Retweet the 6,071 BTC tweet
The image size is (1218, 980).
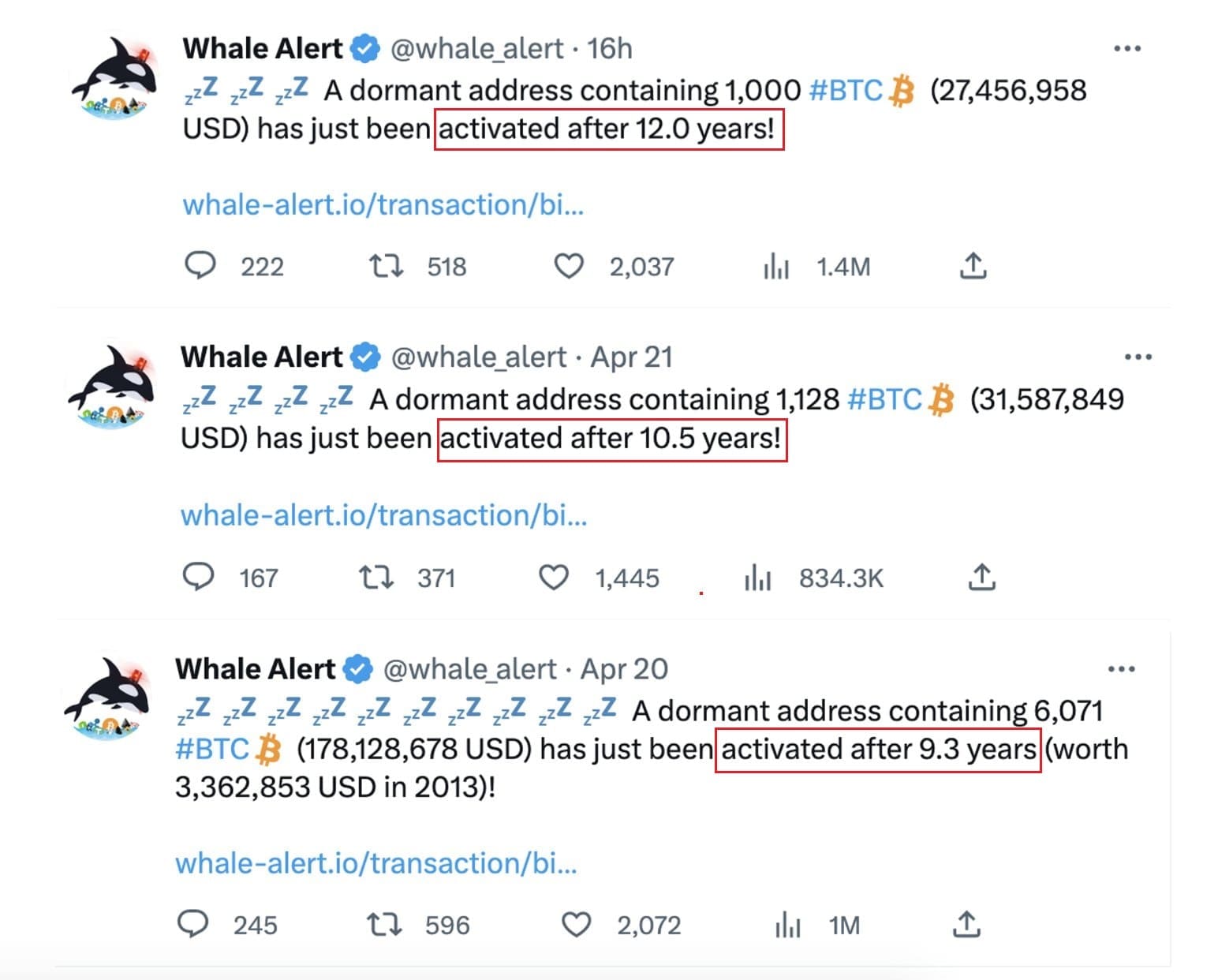click(384, 924)
